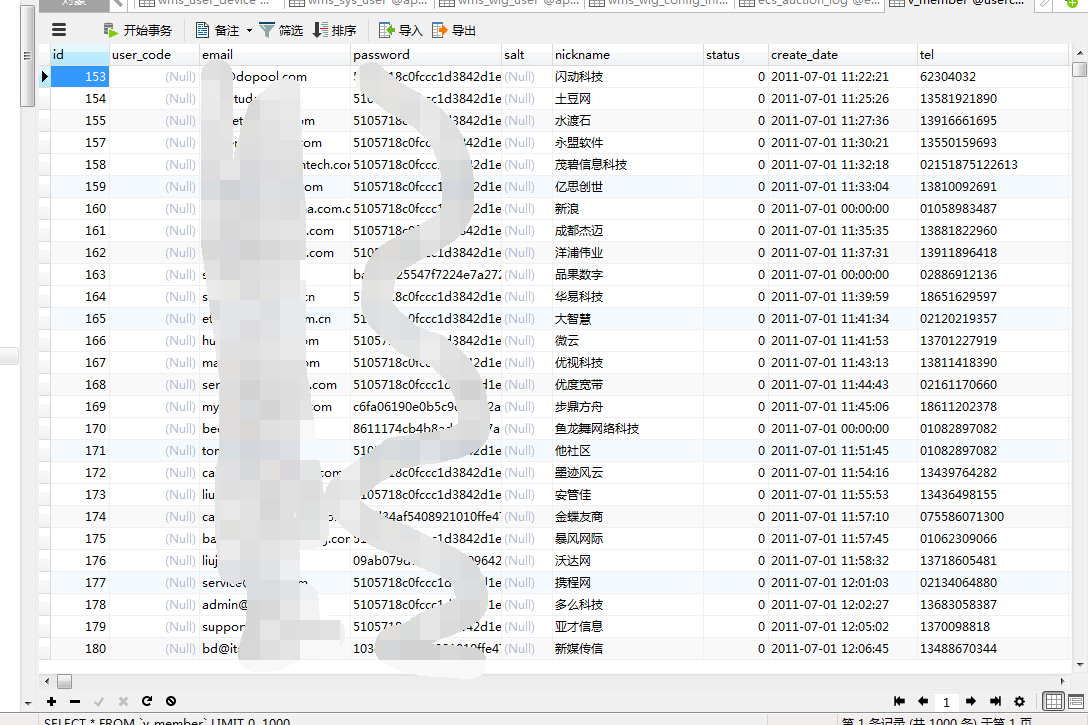Screen dimensions: 1088x725
Task: Click the email column header
Action: pyautogui.click(x=275, y=55)
